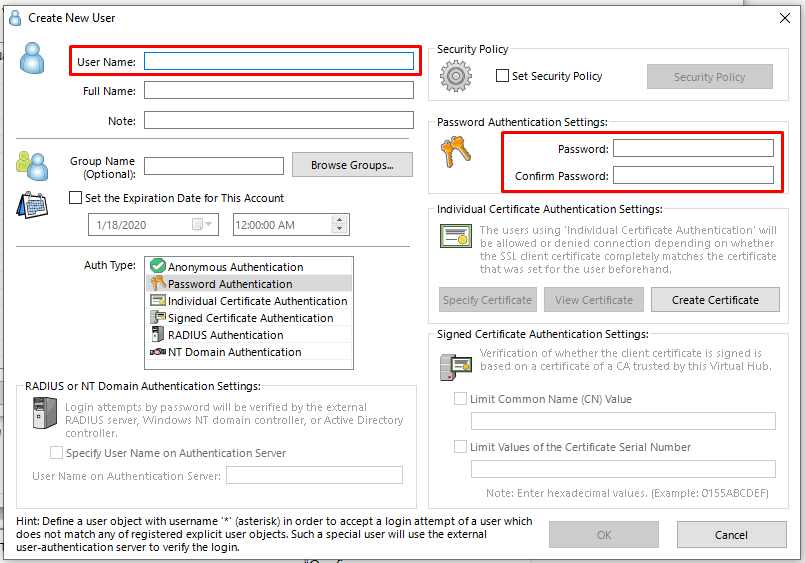805x563 pixels.
Task: Click the Confirm Password field
Action: click(x=694, y=175)
